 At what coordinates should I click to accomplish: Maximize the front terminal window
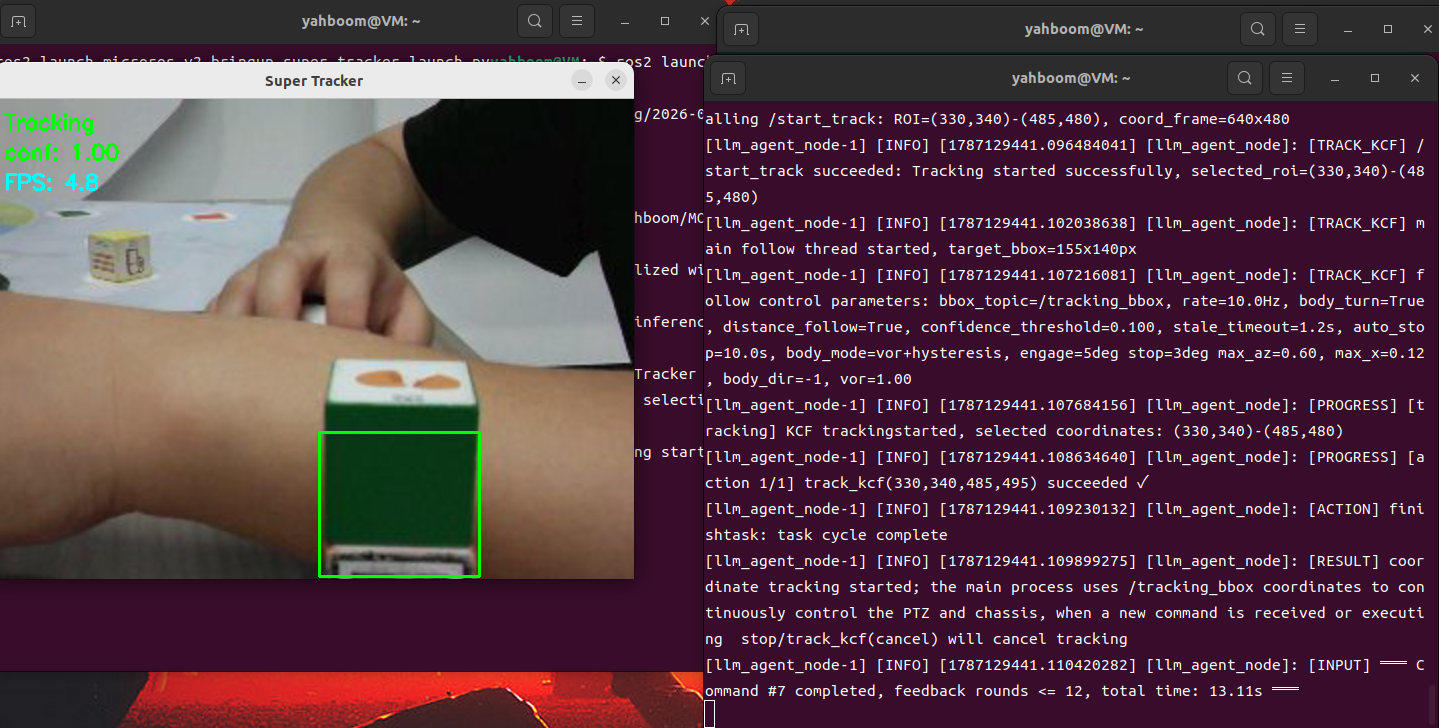(x=1375, y=77)
